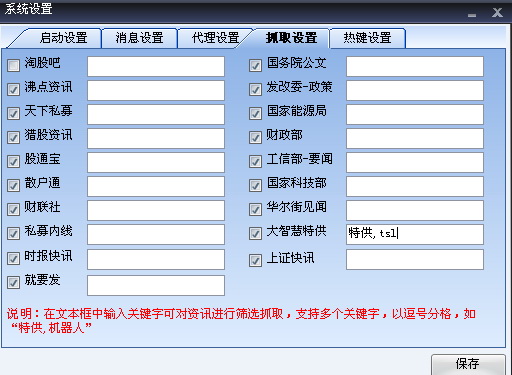Disable the 散户通 checkbox
The image size is (512, 375).
click(x=13, y=185)
